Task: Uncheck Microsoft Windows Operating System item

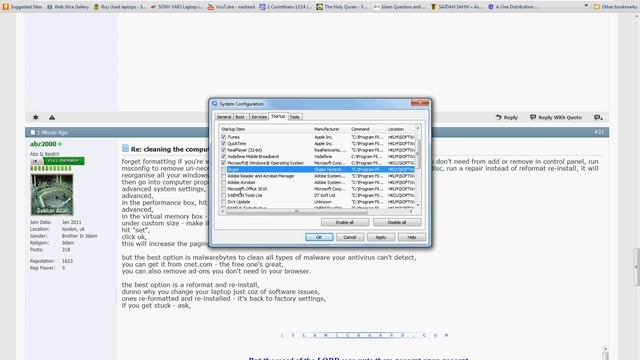Action: click(x=223, y=163)
